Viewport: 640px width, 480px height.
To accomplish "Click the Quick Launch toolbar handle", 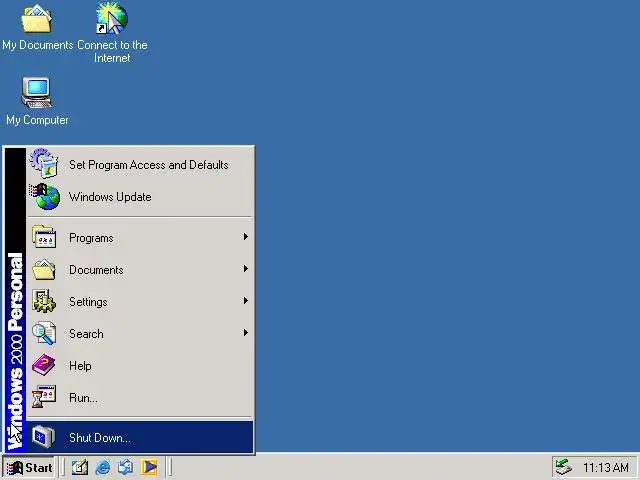I will [x=63, y=467].
